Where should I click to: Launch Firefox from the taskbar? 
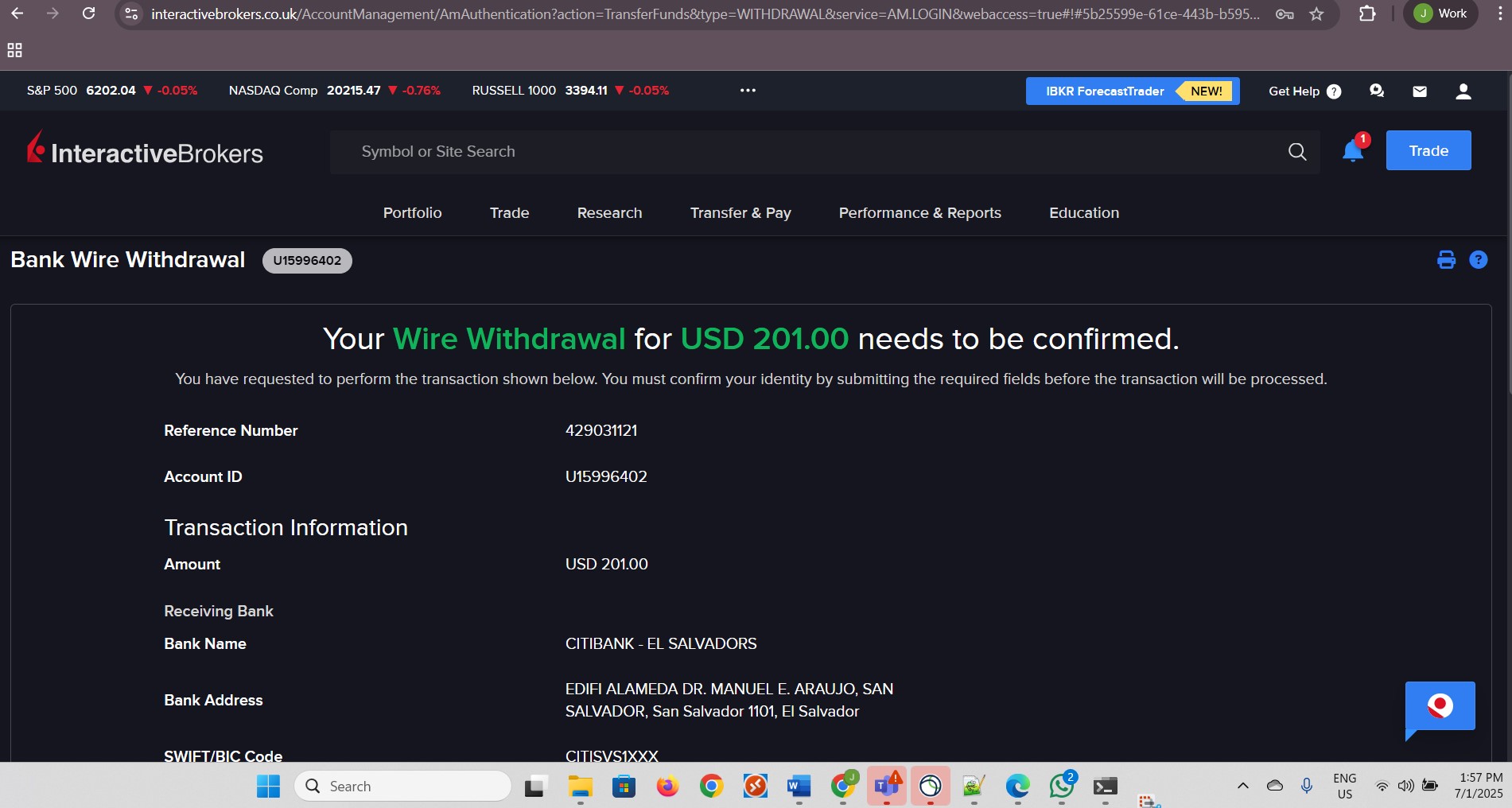tap(667, 786)
